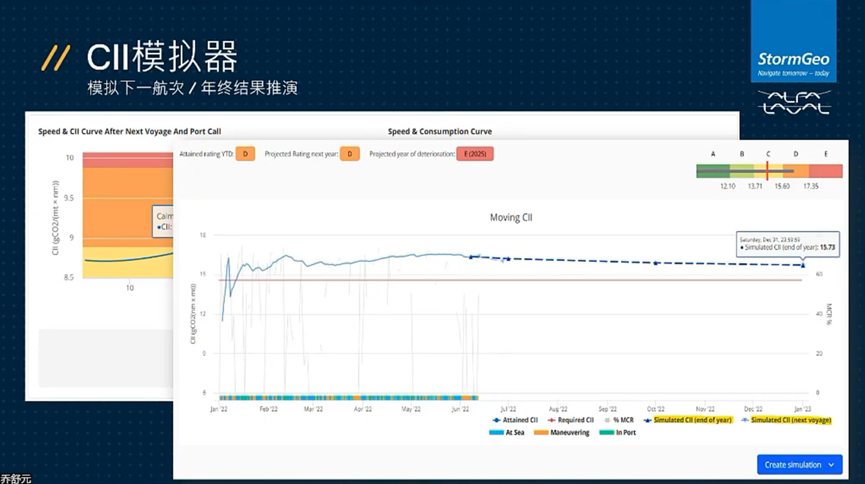Toggle Maneuvering legend entry
865x484 pixels.
(562, 433)
